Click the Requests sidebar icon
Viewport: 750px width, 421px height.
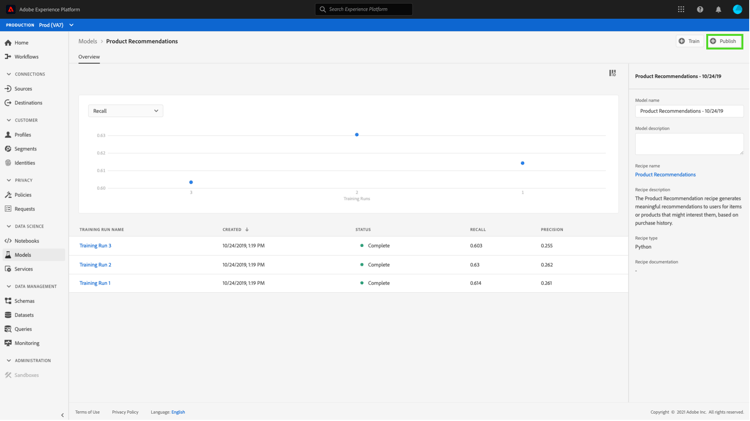click(8, 209)
